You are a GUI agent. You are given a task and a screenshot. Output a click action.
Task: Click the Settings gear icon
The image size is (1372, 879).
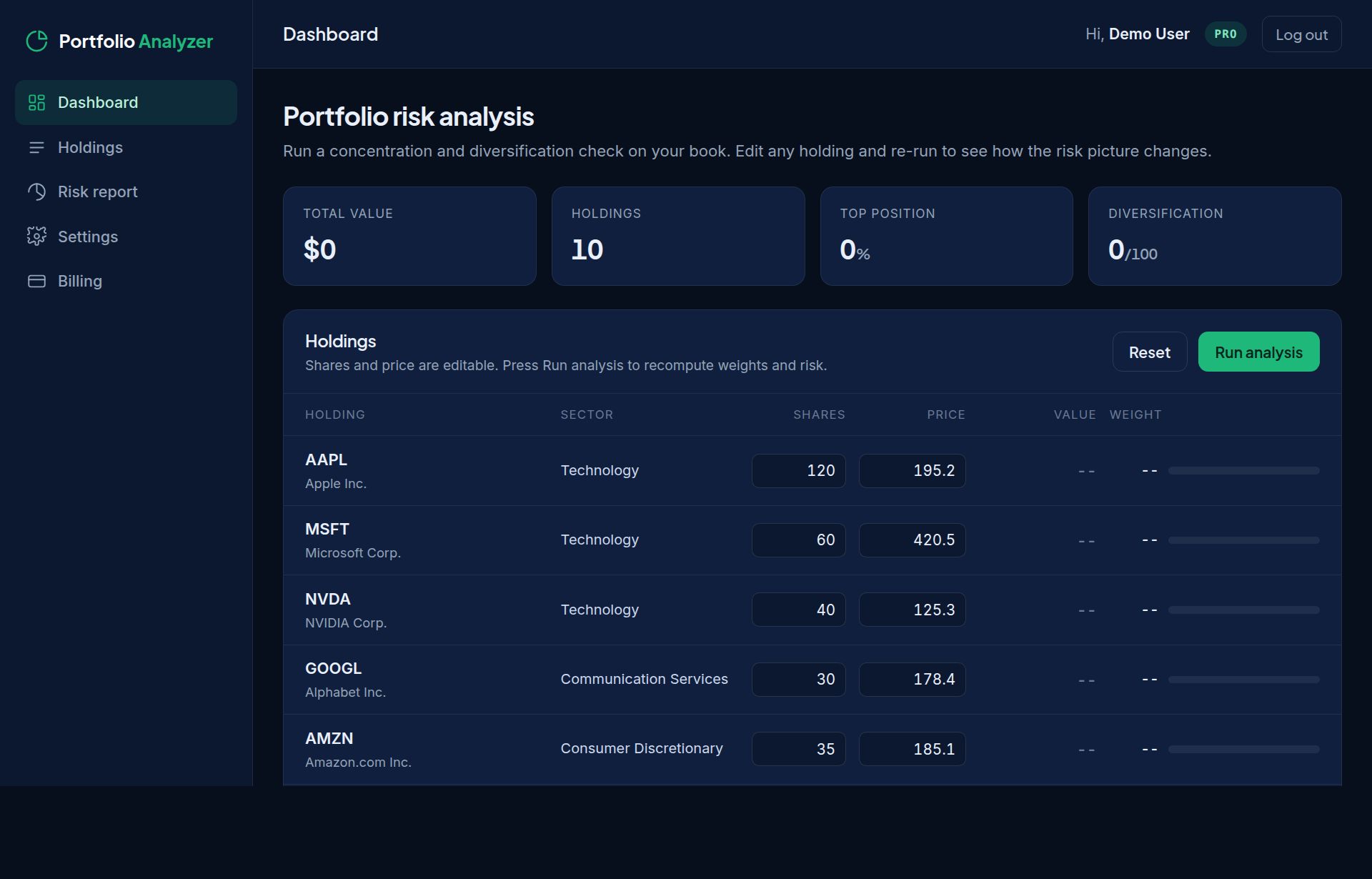tap(36, 237)
